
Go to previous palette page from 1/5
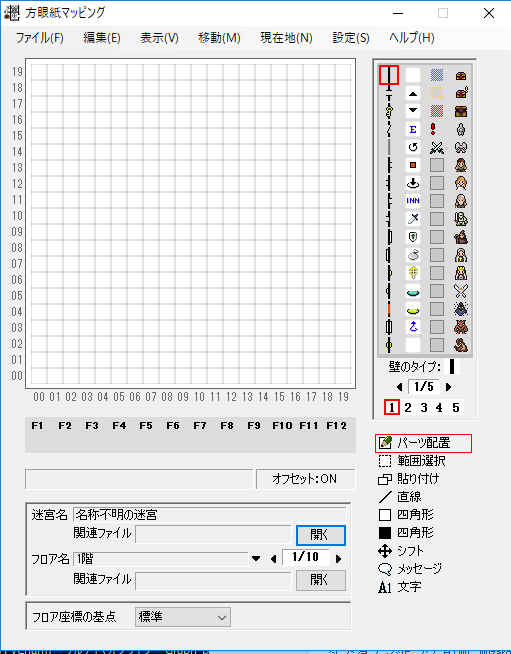click(x=400, y=387)
